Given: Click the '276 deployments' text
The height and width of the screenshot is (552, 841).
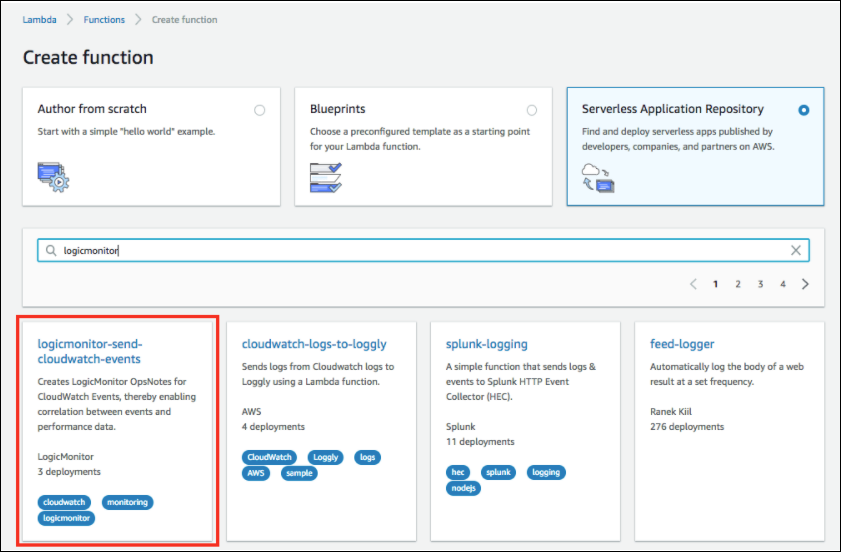Looking at the screenshot, I should (x=687, y=426).
